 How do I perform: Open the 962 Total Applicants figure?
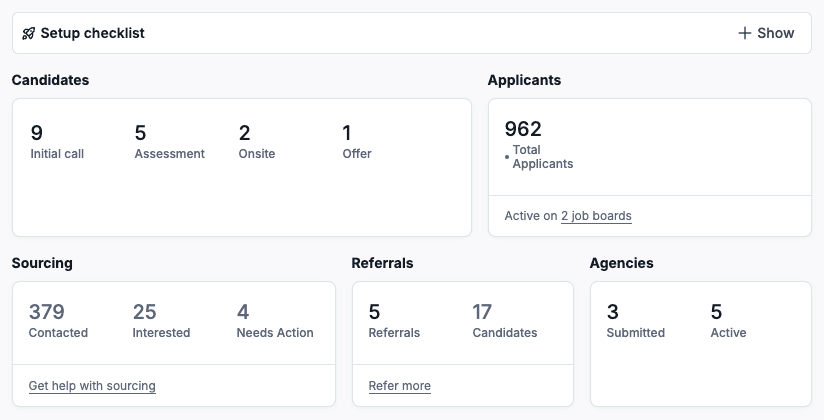[x=540, y=143]
